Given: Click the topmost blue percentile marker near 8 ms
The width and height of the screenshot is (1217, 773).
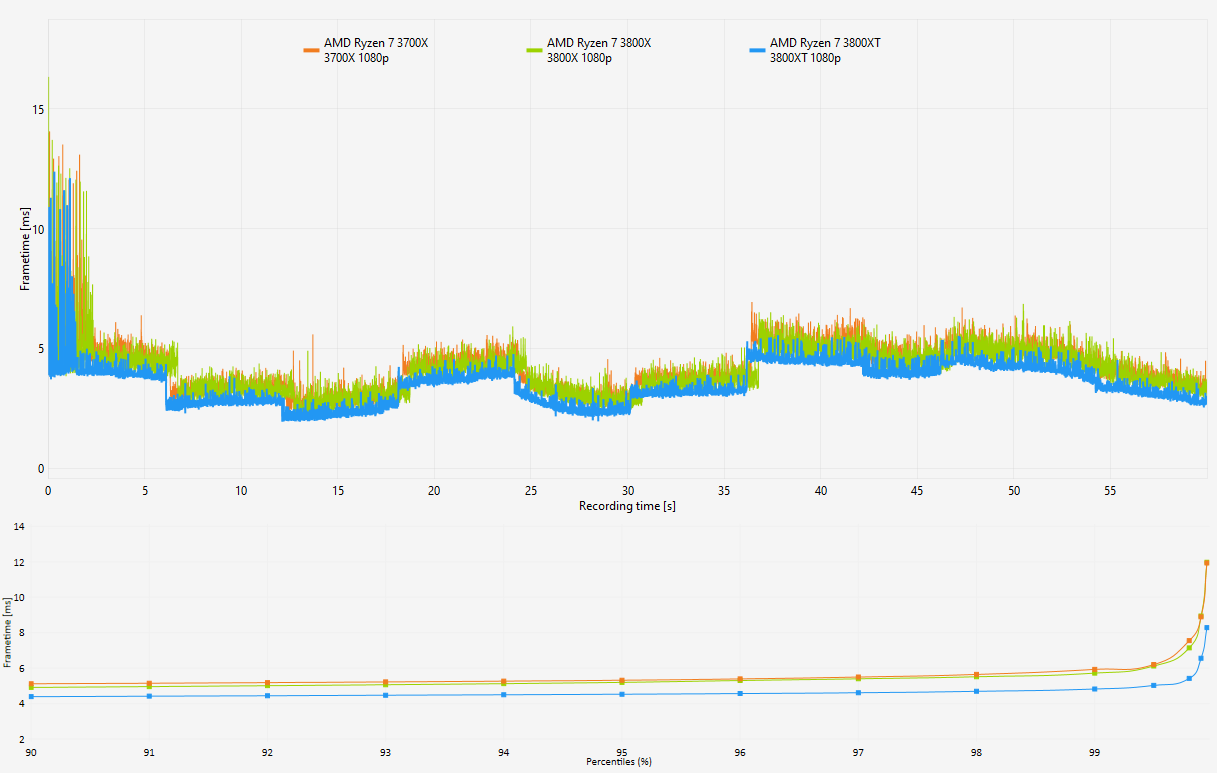Looking at the screenshot, I should pos(1207,628).
